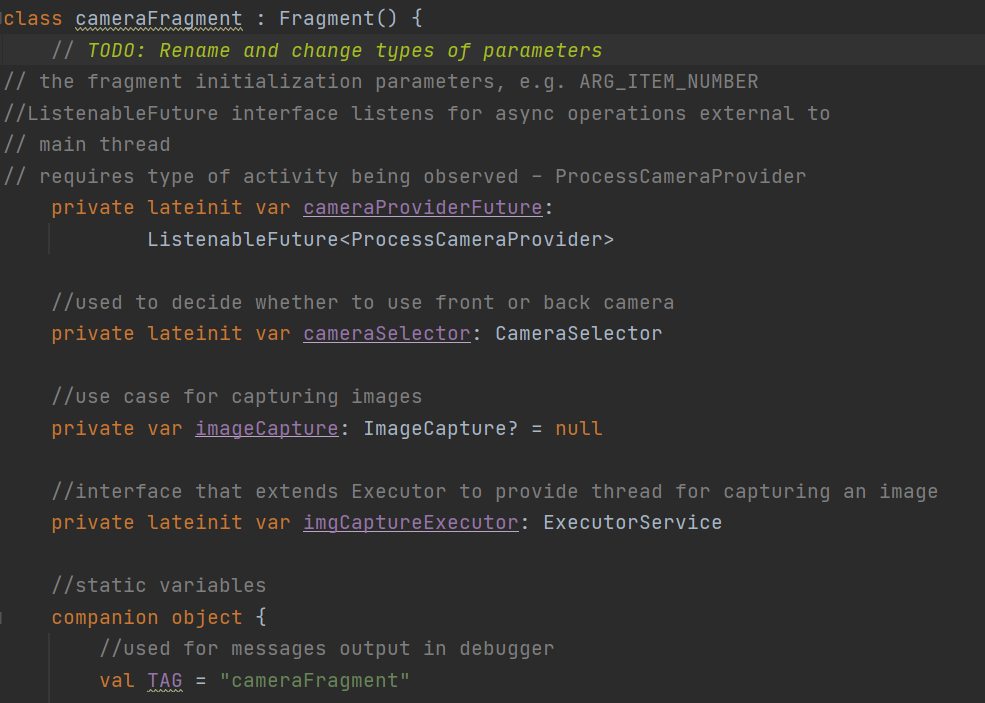Click the companion object declaration
Screen dimensions: 985x703
[x=159, y=618]
